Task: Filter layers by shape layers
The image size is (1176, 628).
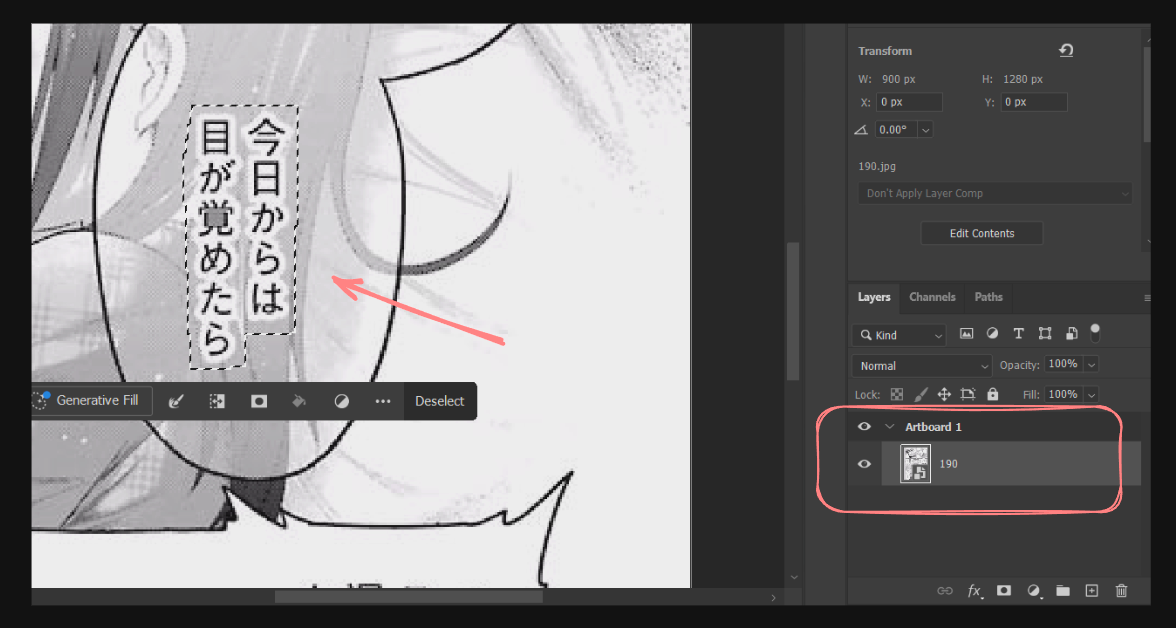Action: click(1044, 334)
